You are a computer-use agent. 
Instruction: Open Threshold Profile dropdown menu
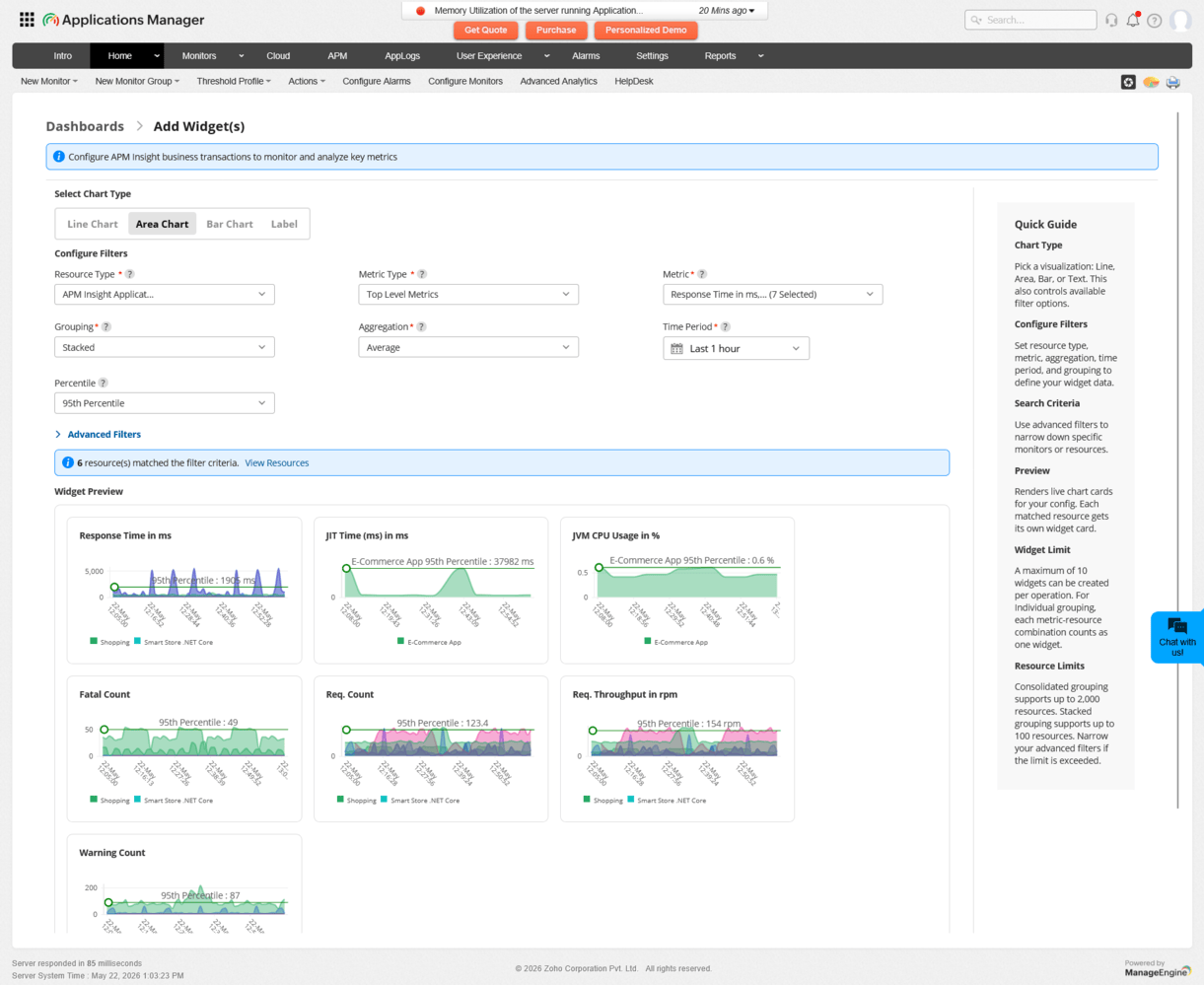click(x=234, y=81)
